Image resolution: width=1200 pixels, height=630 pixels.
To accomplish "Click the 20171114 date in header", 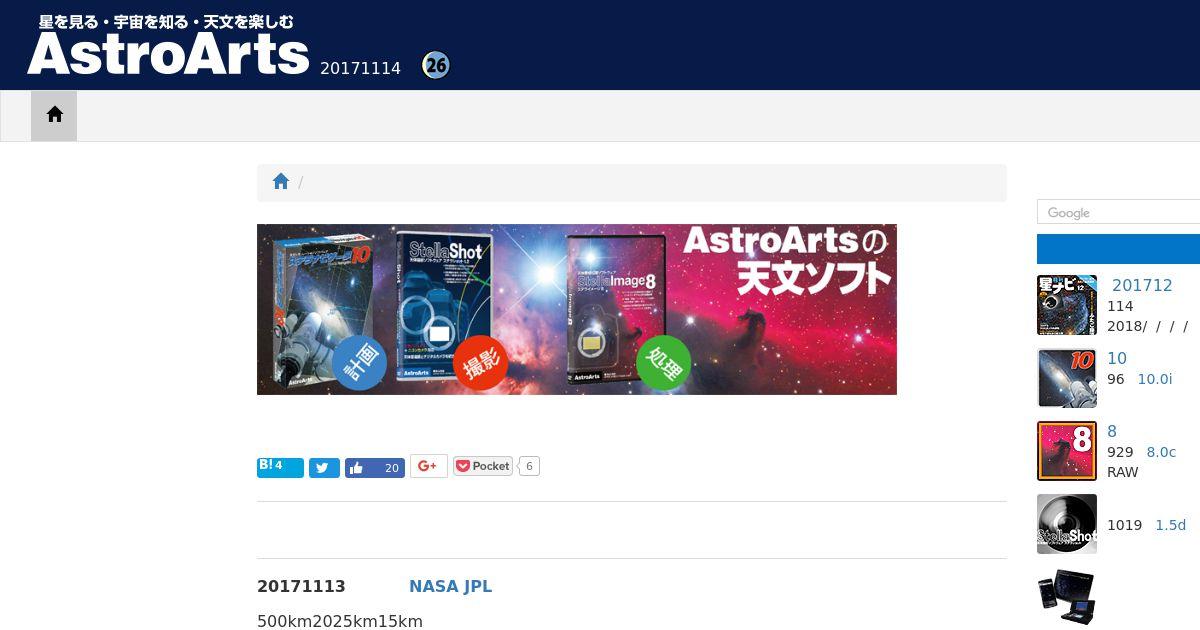I will (360, 68).
